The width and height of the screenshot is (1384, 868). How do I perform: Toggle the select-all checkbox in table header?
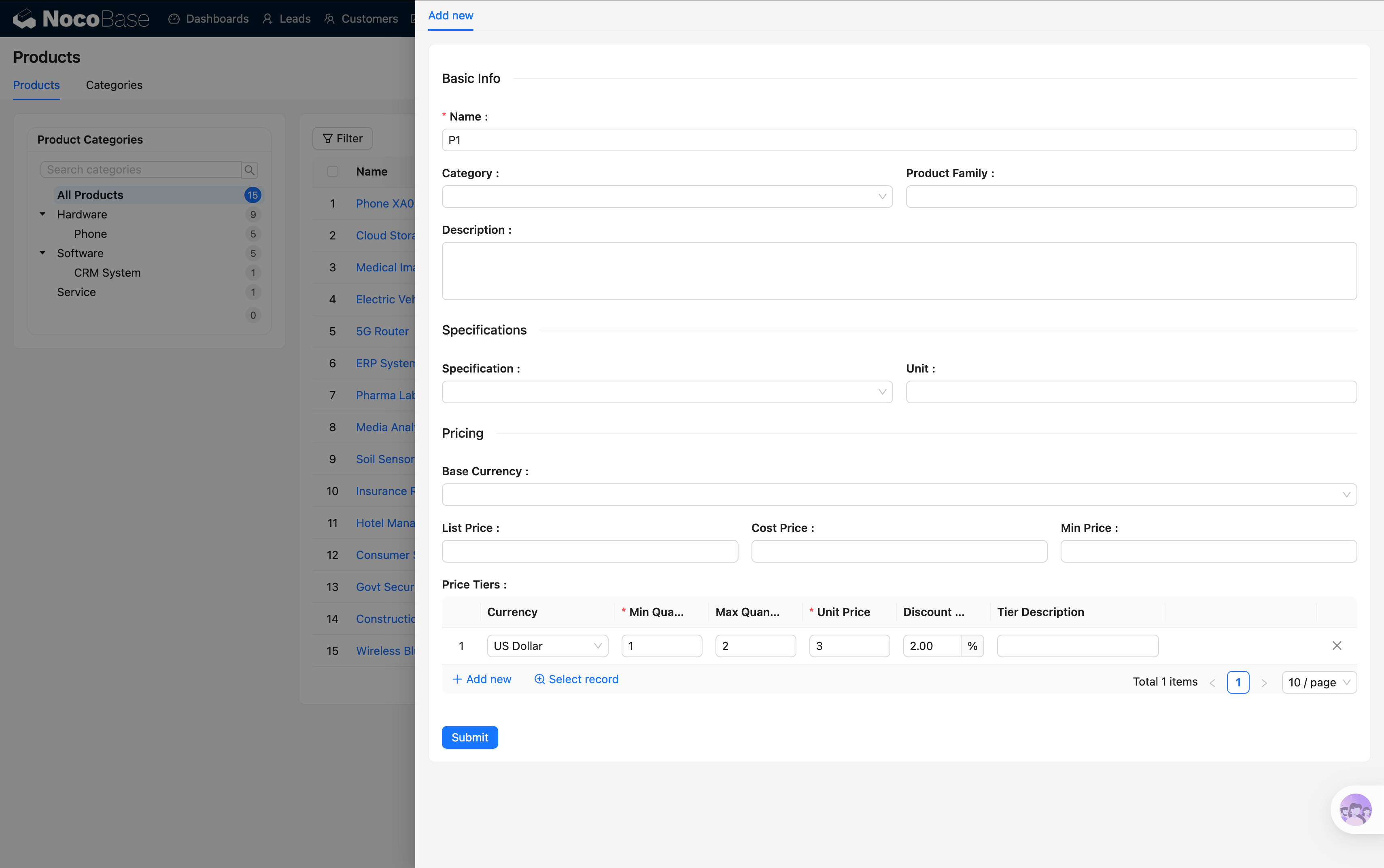tap(333, 171)
